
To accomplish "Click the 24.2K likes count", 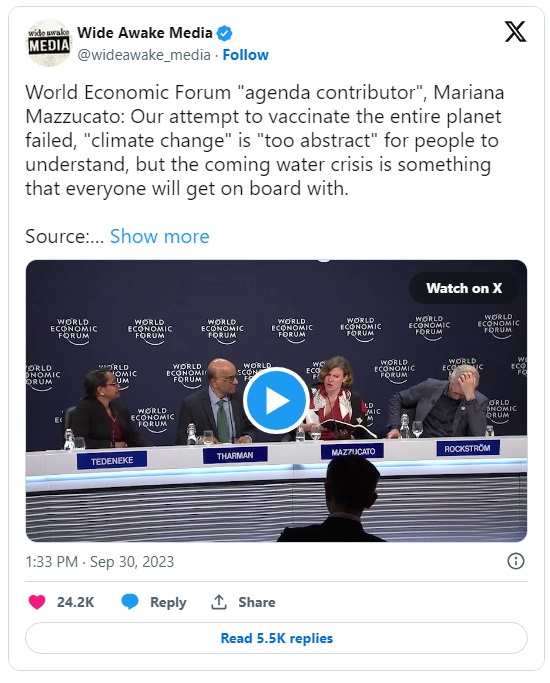I will [x=75, y=602].
